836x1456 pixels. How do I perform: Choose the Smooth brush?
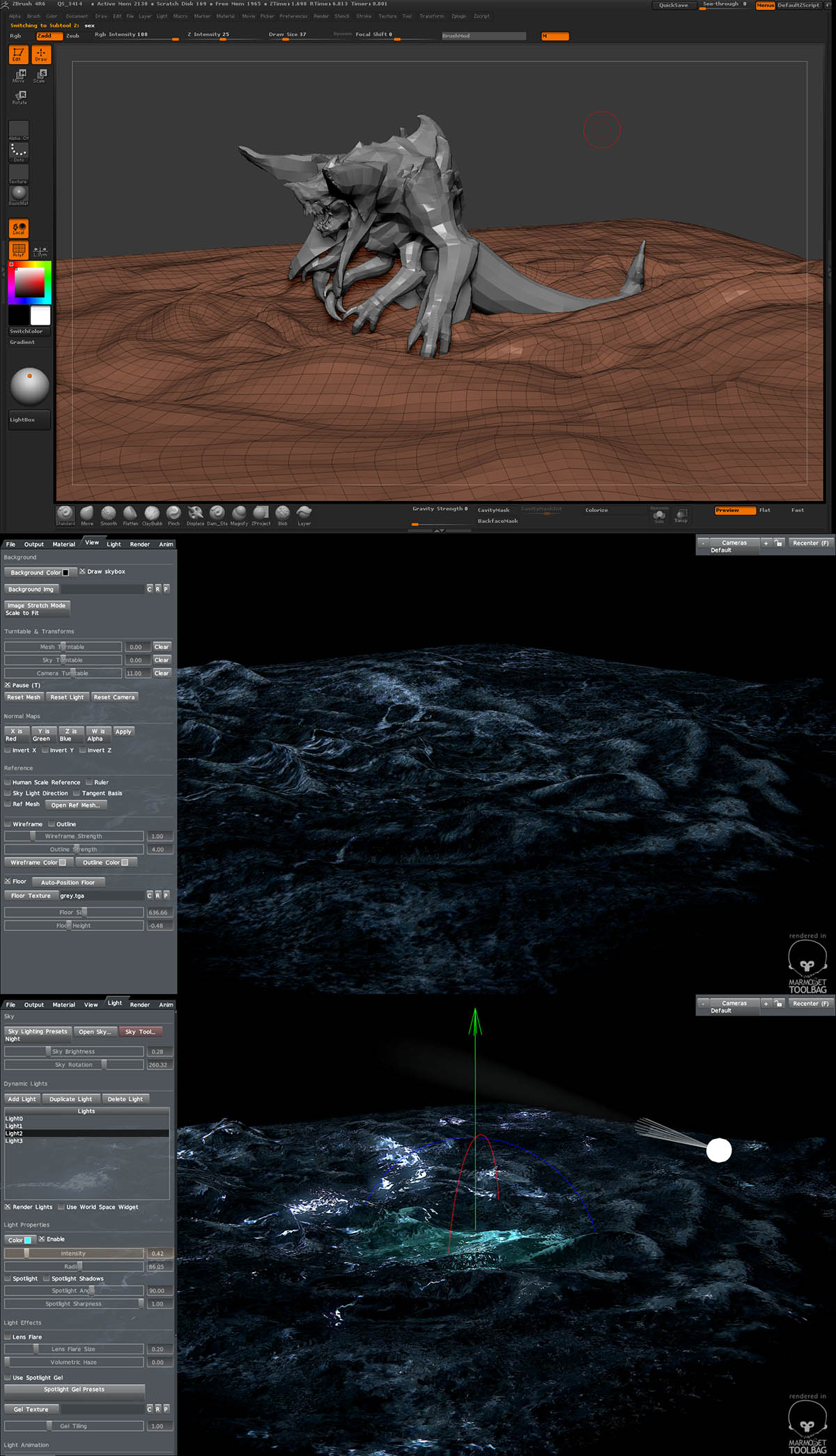pyautogui.click(x=109, y=516)
